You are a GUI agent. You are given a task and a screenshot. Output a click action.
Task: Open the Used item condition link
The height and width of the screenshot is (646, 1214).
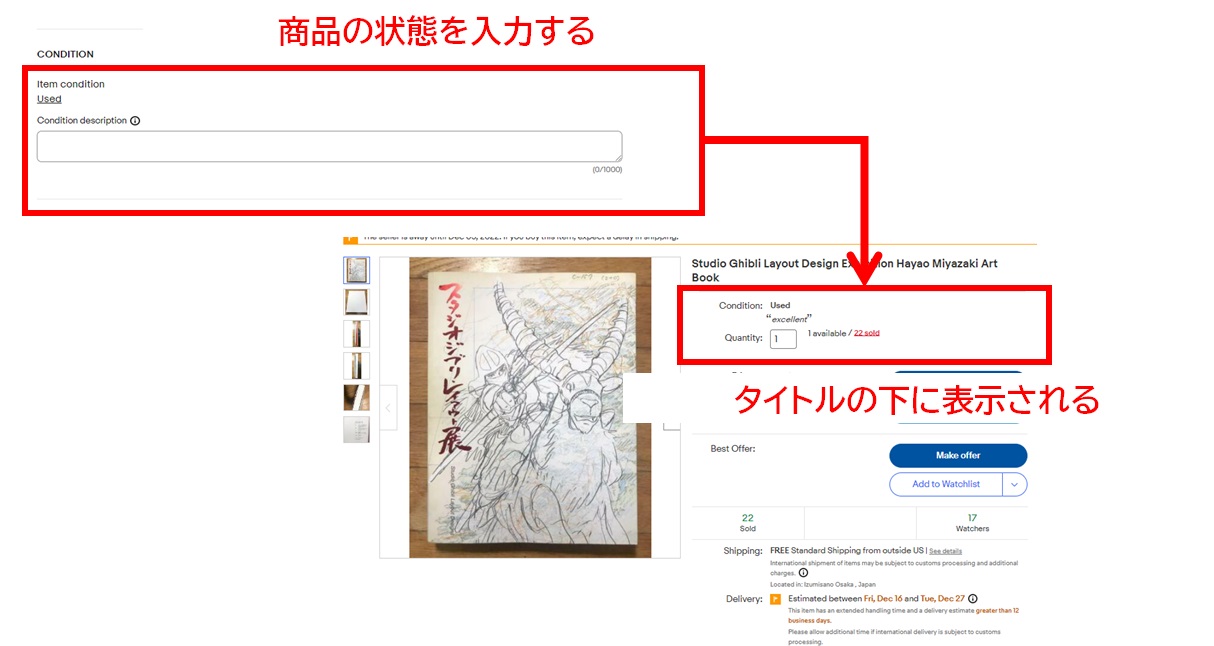[x=49, y=99]
